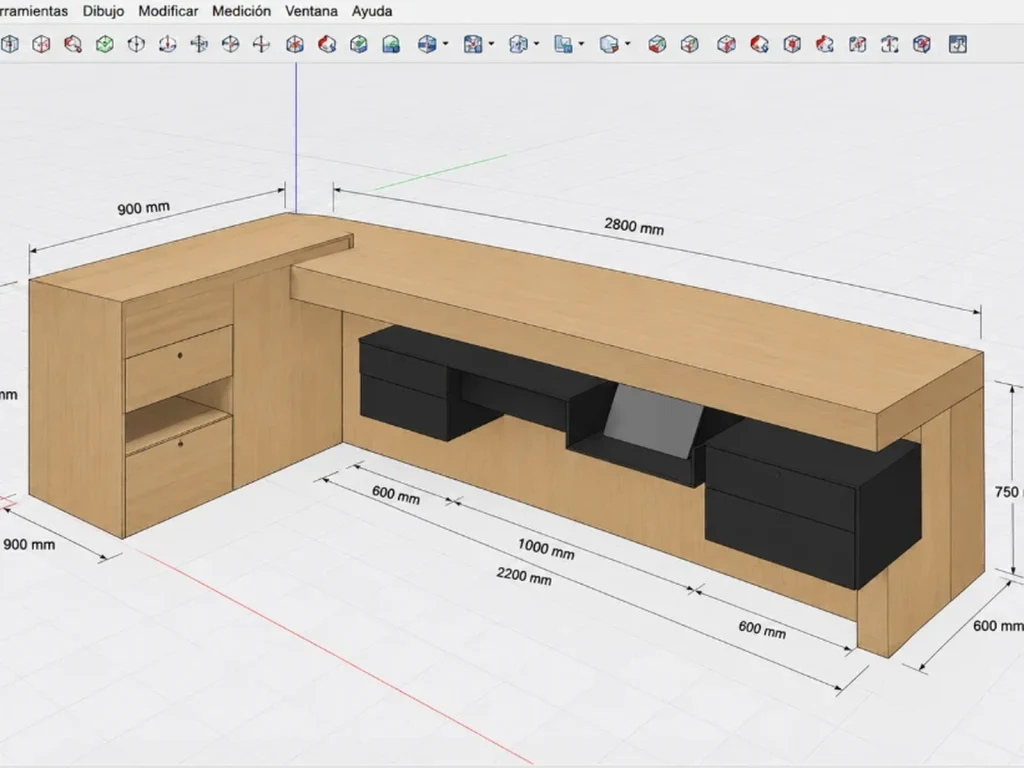
Task: Expand dropdown arrow beside stacked sheets icon
Action: pyautogui.click(x=581, y=44)
